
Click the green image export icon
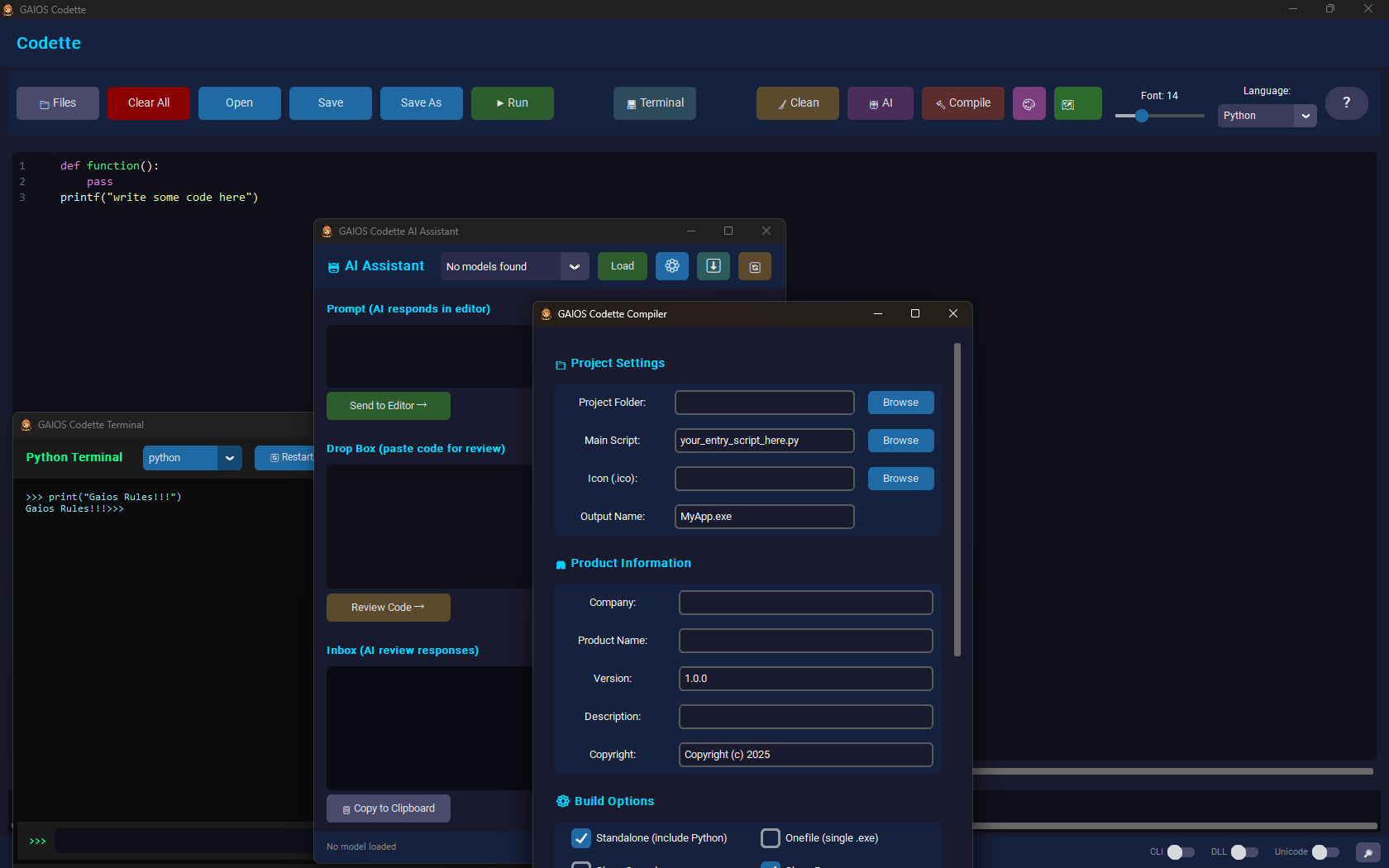pyautogui.click(x=1077, y=103)
